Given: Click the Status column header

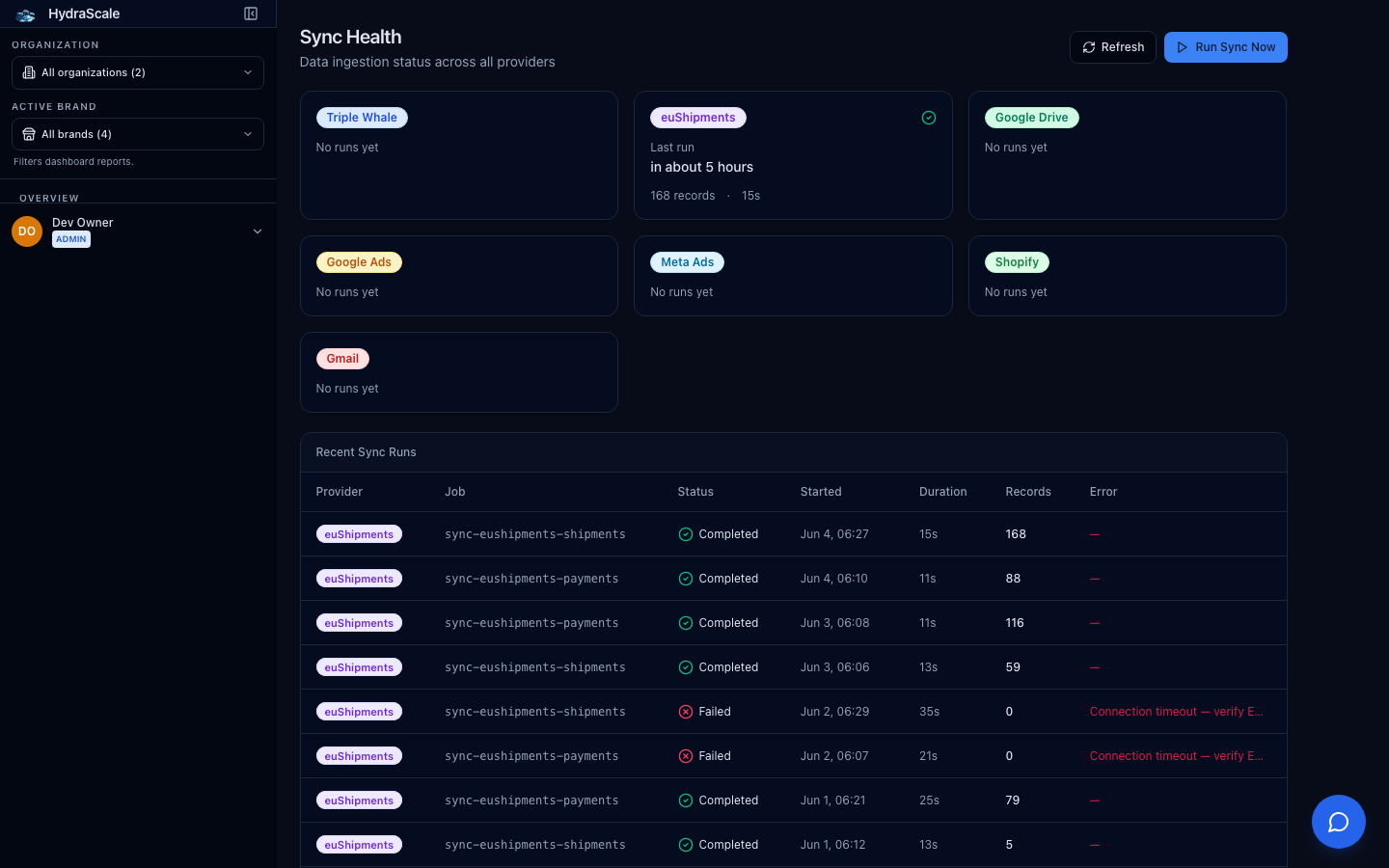Looking at the screenshot, I should [695, 492].
